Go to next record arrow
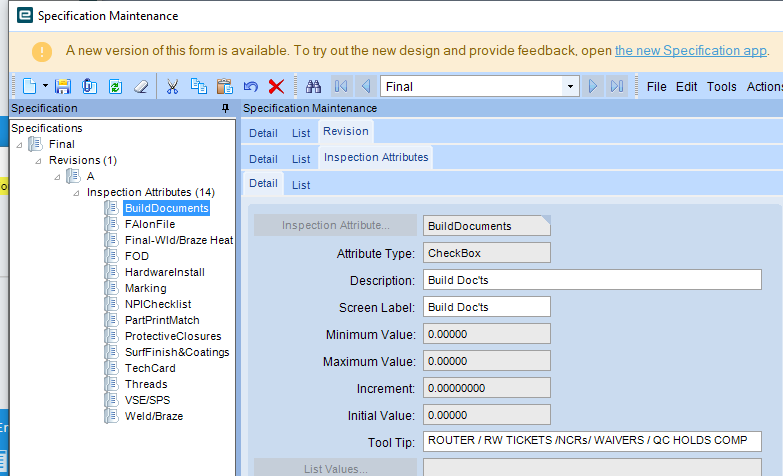The image size is (783, 476). (592, 86)
